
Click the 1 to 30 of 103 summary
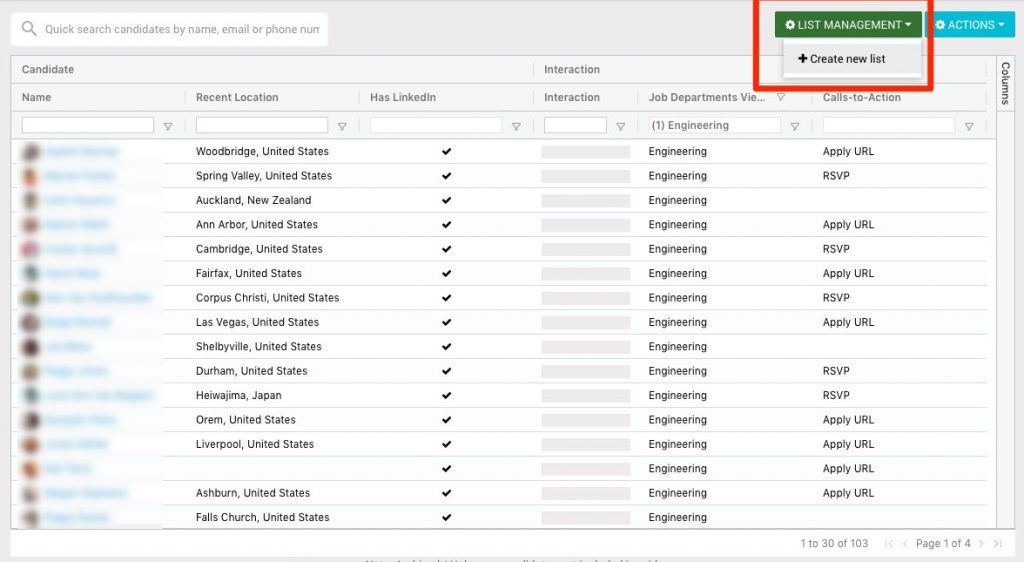click(x=834, y=543)
